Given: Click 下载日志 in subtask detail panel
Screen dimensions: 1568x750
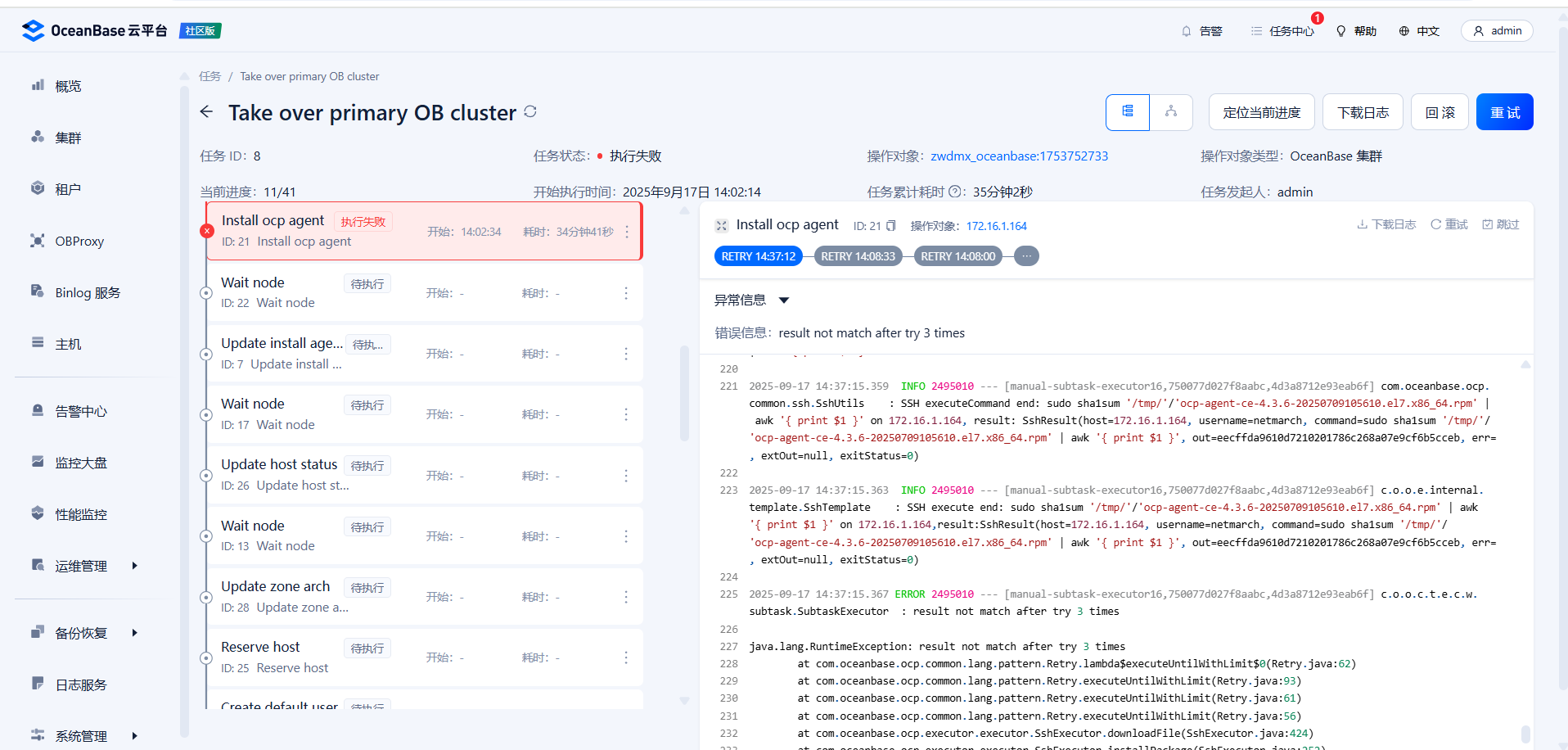Looking at the screenshot, I should [x=1386, y=224].
